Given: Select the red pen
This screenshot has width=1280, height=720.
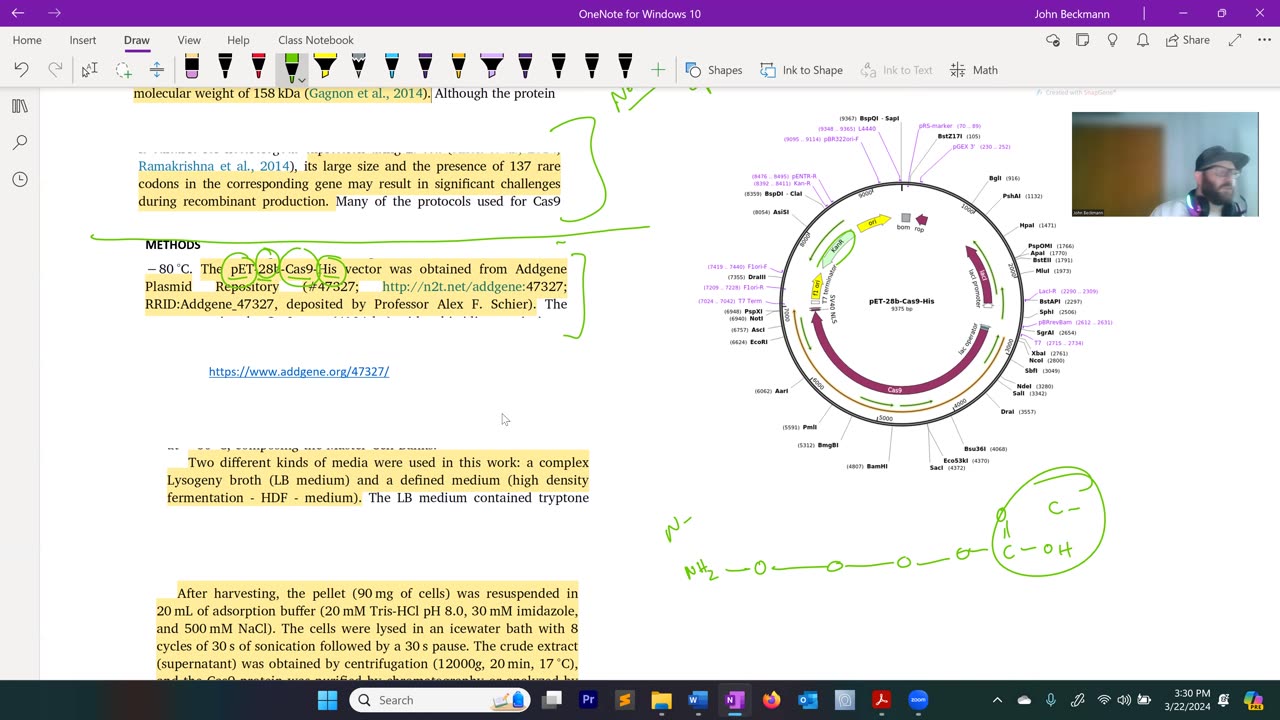Looking at the screenshot, I should tap(258, 67).
